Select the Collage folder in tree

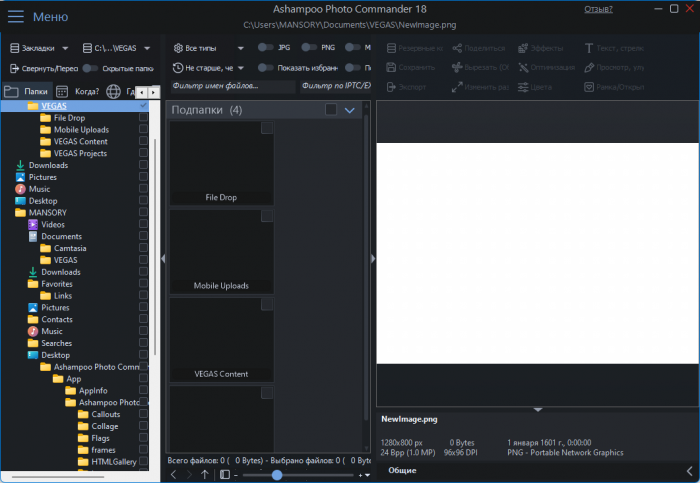(x=105, y=426)
